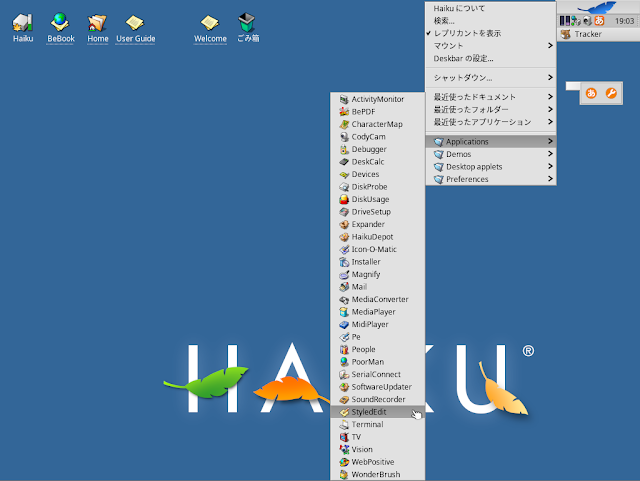
Task: Open the User Guide desktop icon
Action: (135, 28)
